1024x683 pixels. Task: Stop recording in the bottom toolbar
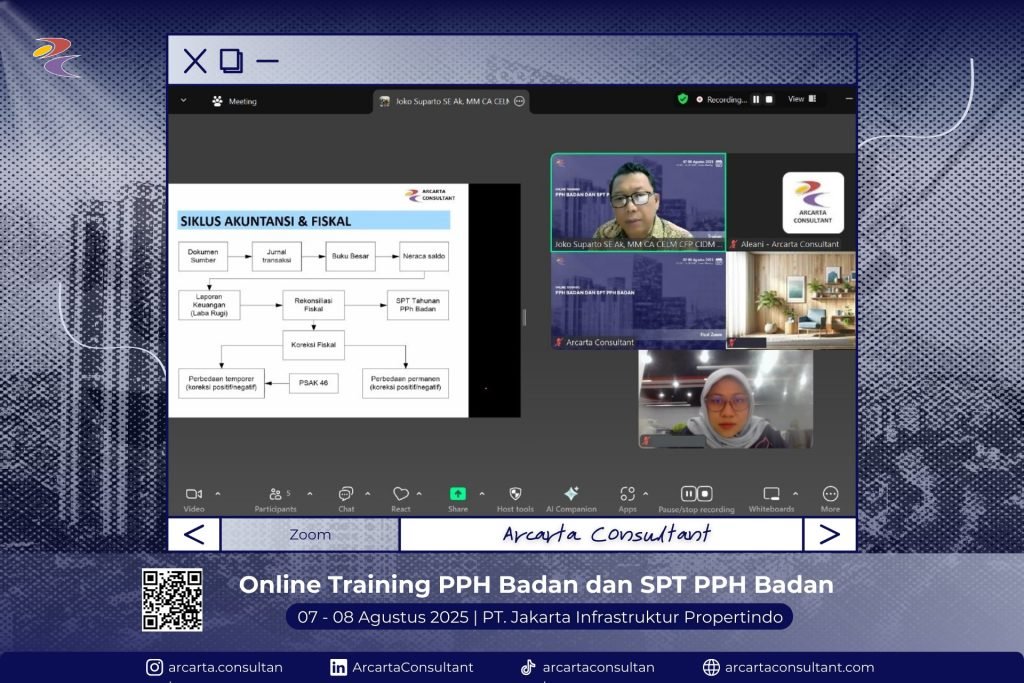click(x=705, y=494)
